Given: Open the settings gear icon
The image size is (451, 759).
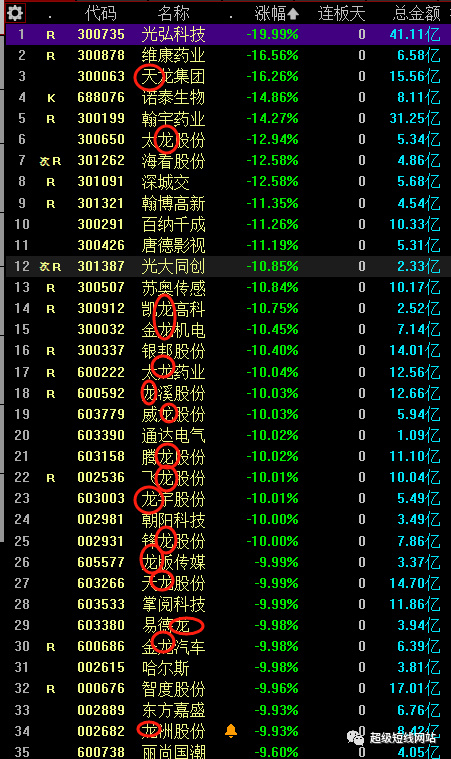Looking at the screenshot, I should [15, 13].
